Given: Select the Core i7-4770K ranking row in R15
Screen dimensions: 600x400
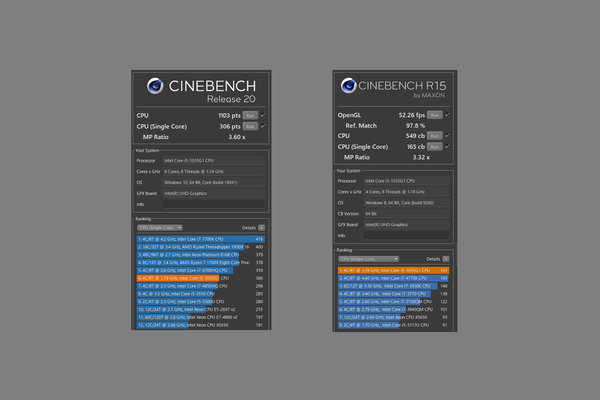Looking at the screenshot, I should pyautogui.click(x=393, y=278).
